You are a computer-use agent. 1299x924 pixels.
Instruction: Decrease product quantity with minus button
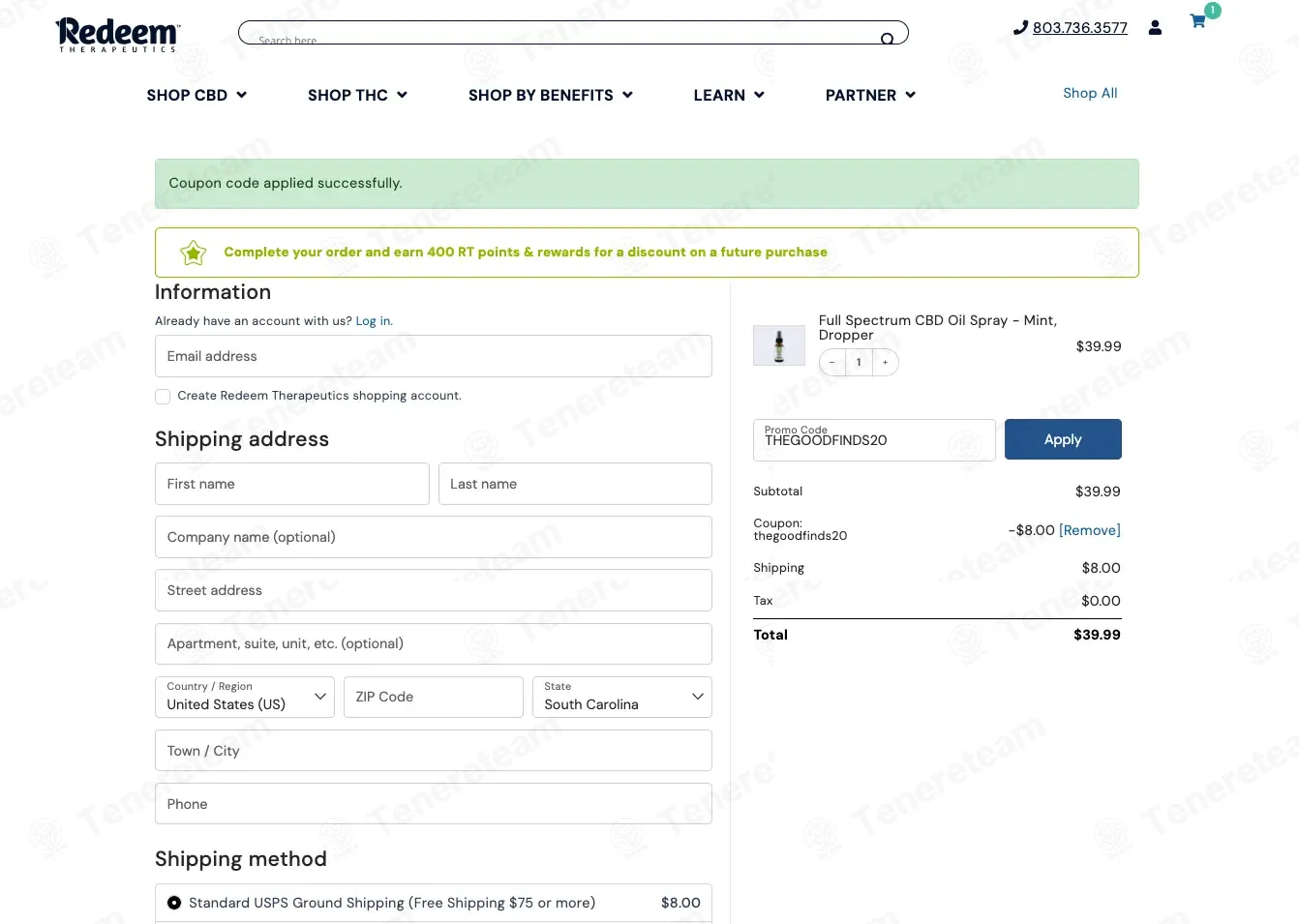(x=831, y=363)
